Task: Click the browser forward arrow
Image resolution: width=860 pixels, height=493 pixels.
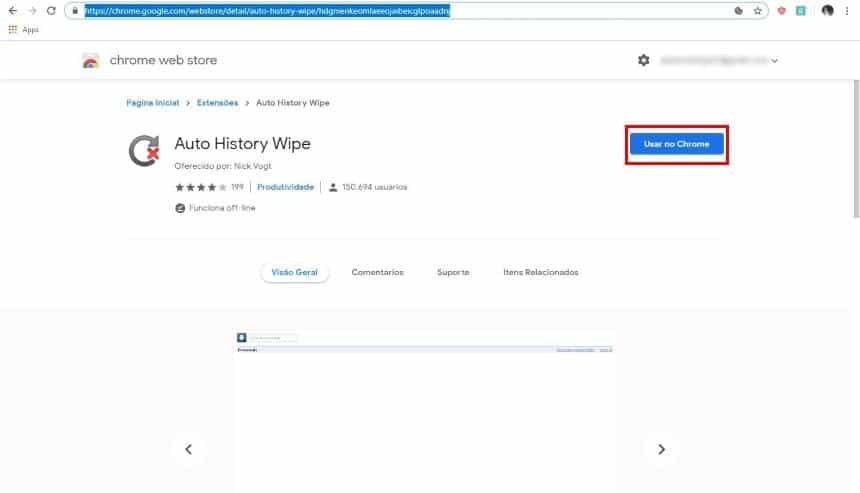Action: click(x=32, y=11)
